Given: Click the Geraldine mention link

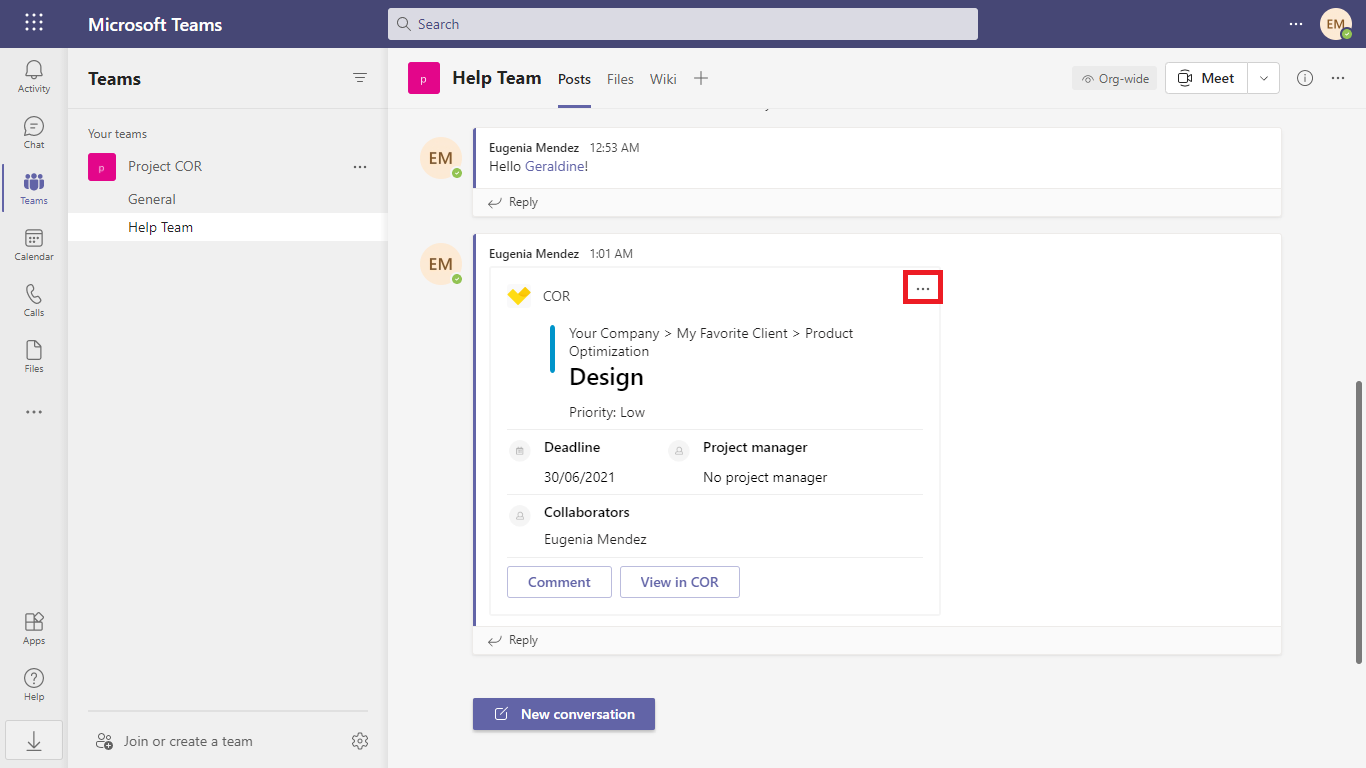Looking at the screenshot, I should click(554, 166).
